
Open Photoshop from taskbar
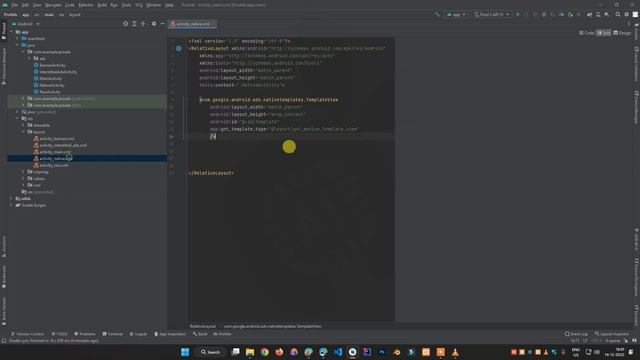click(382, 352)
